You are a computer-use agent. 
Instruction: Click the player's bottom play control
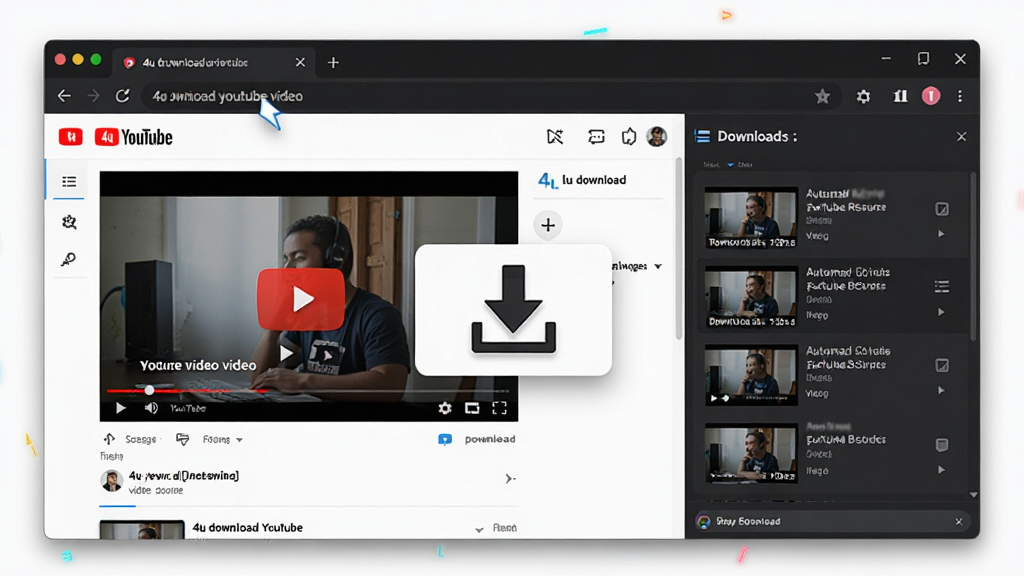[x=121, y=408]
